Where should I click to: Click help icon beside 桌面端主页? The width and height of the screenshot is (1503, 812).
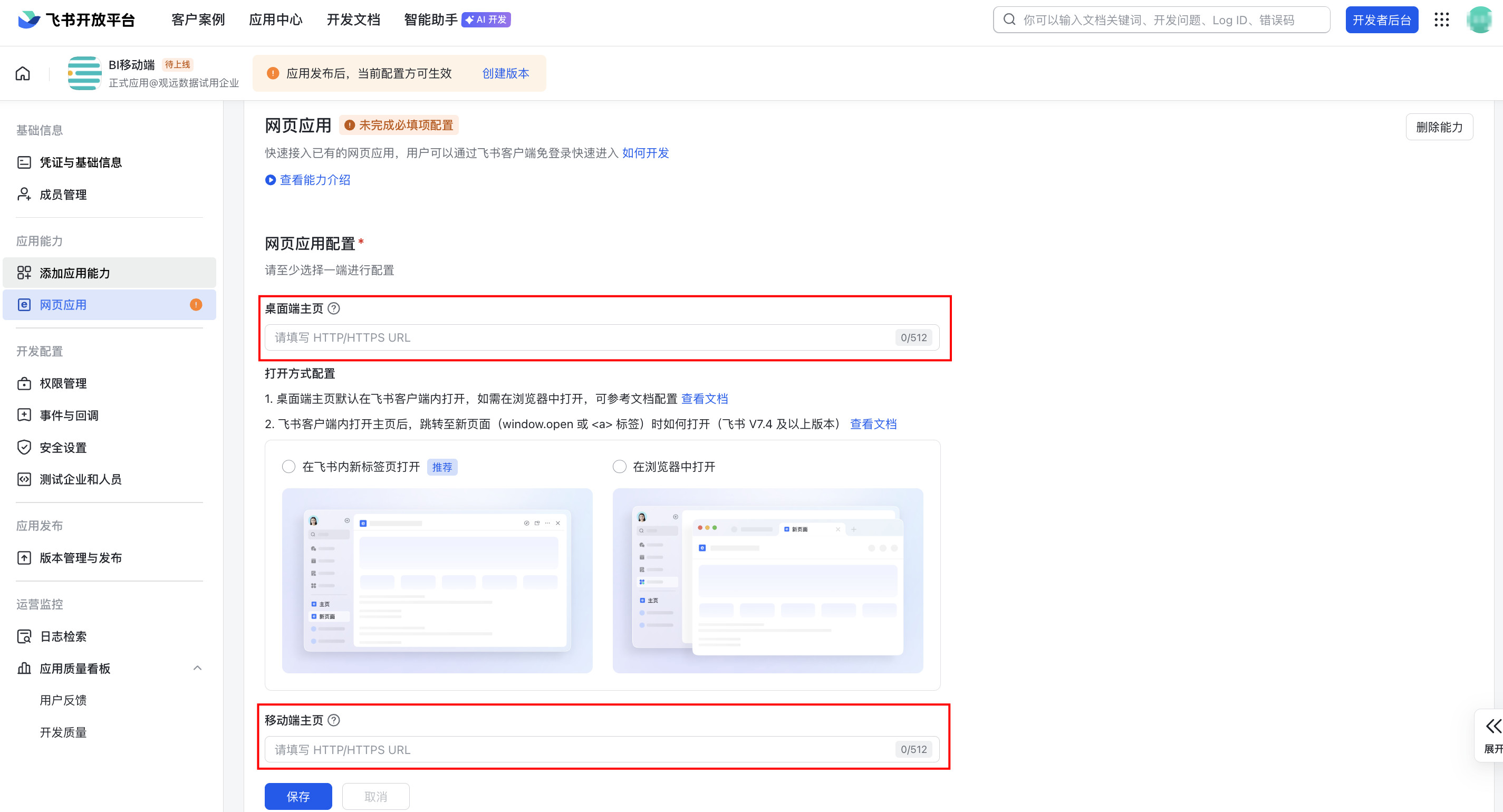click(334, 308)
